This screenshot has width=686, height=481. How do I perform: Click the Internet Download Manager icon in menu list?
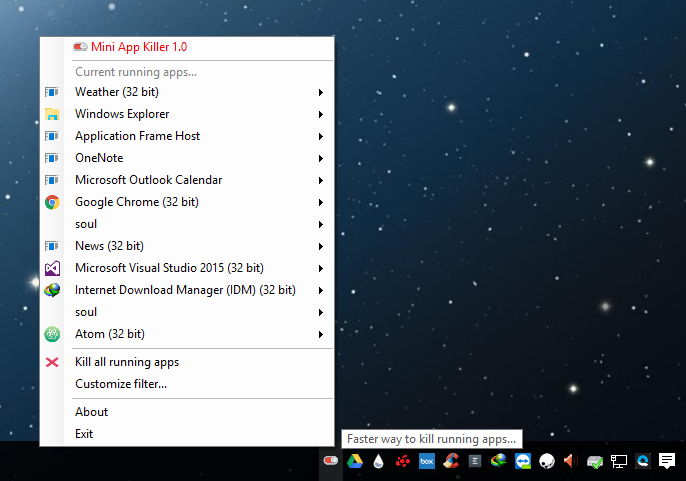point(52,290)
